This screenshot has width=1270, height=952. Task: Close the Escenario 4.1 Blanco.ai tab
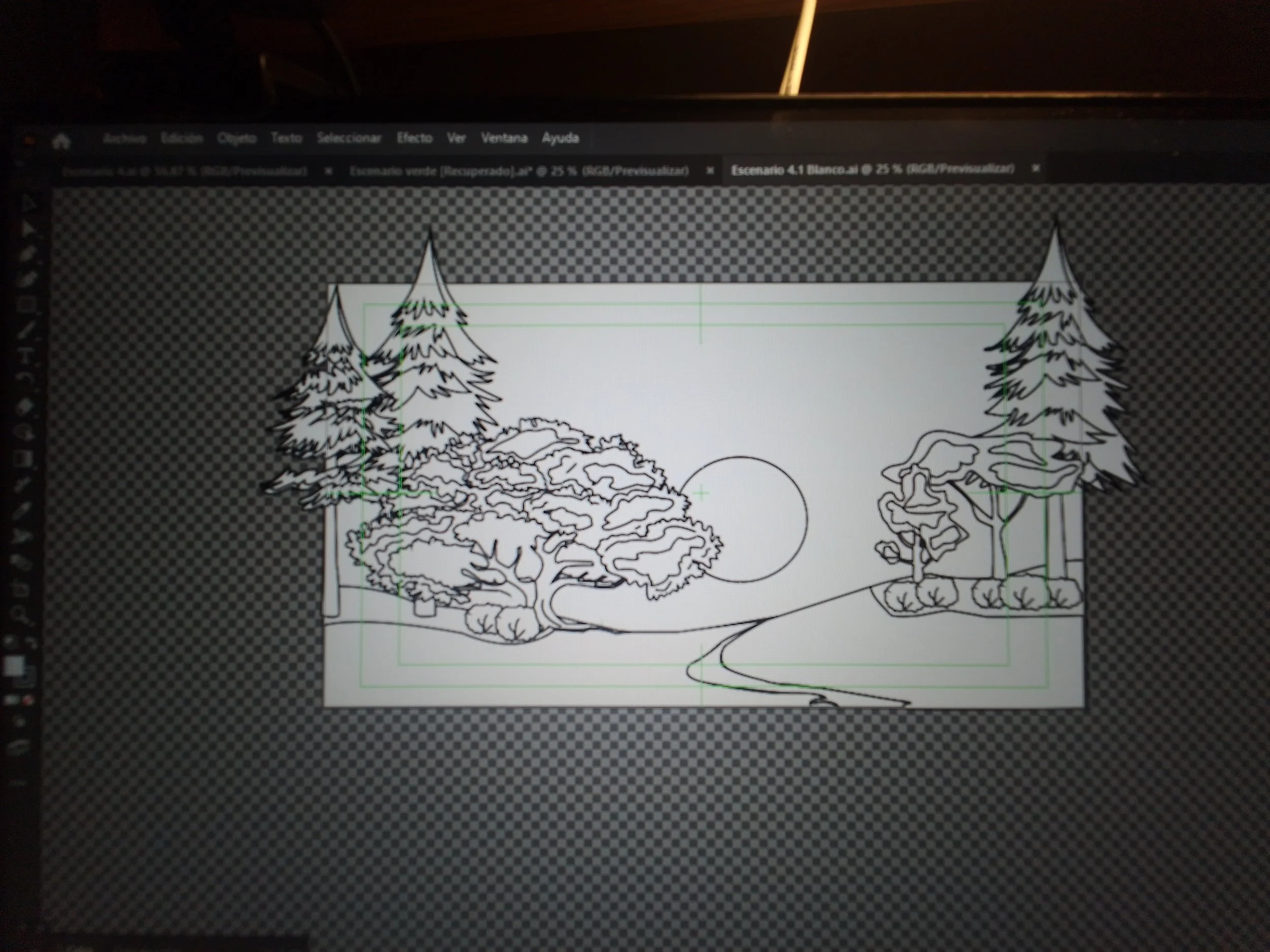(1036, 168)
